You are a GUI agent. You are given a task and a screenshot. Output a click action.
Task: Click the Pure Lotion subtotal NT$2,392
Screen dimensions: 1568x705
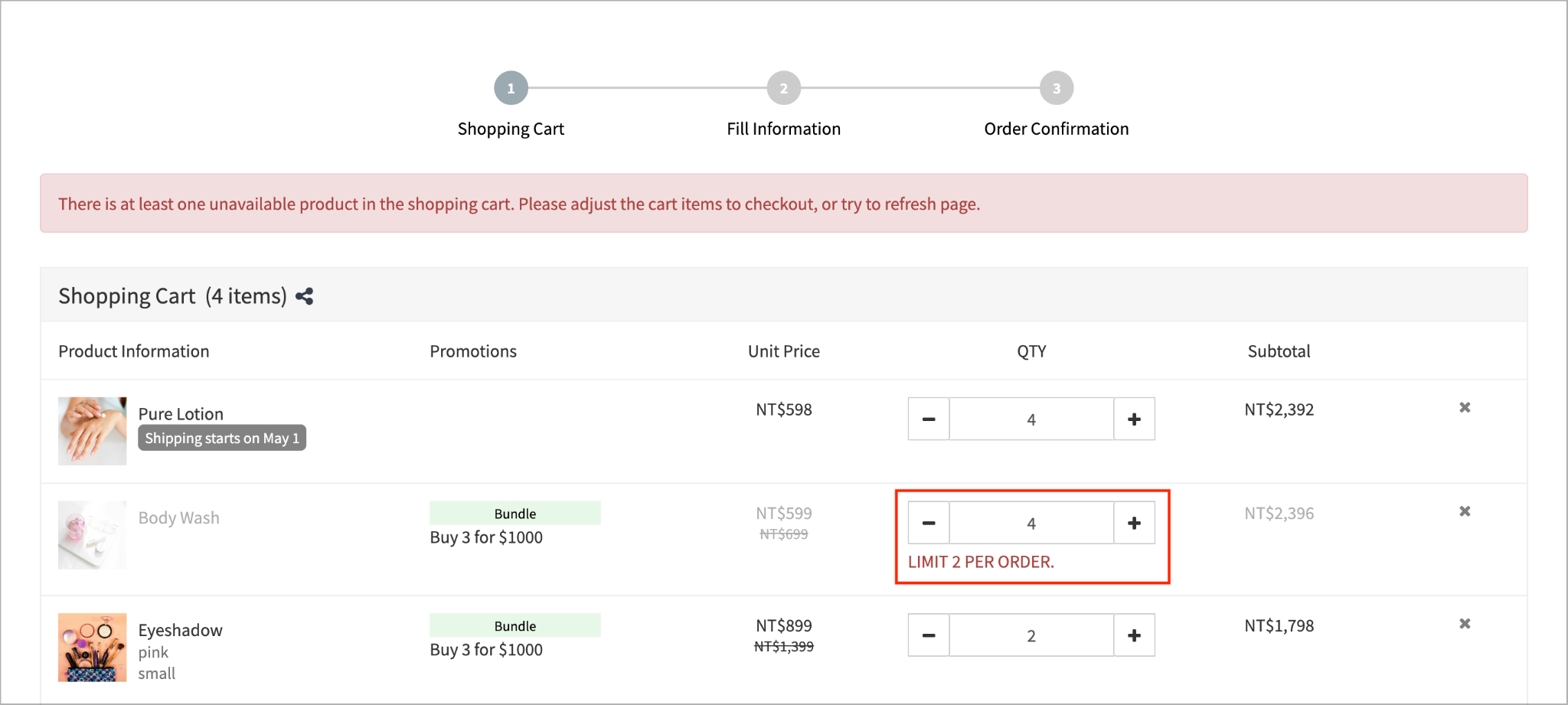(x=1279, y=410)
